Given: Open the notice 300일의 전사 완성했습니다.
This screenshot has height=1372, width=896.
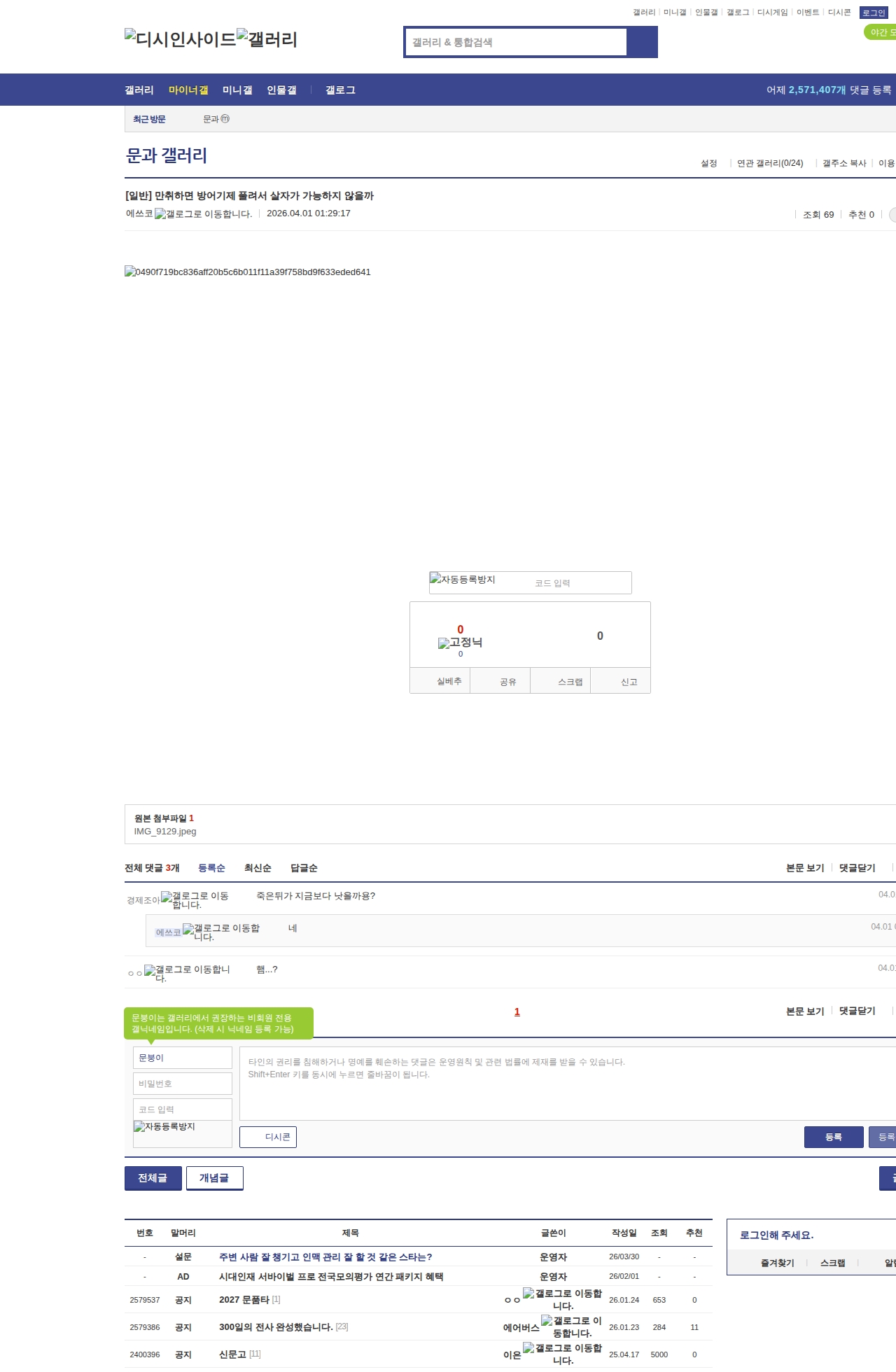Looking at the screenshot, I should tap(276, 1327).
